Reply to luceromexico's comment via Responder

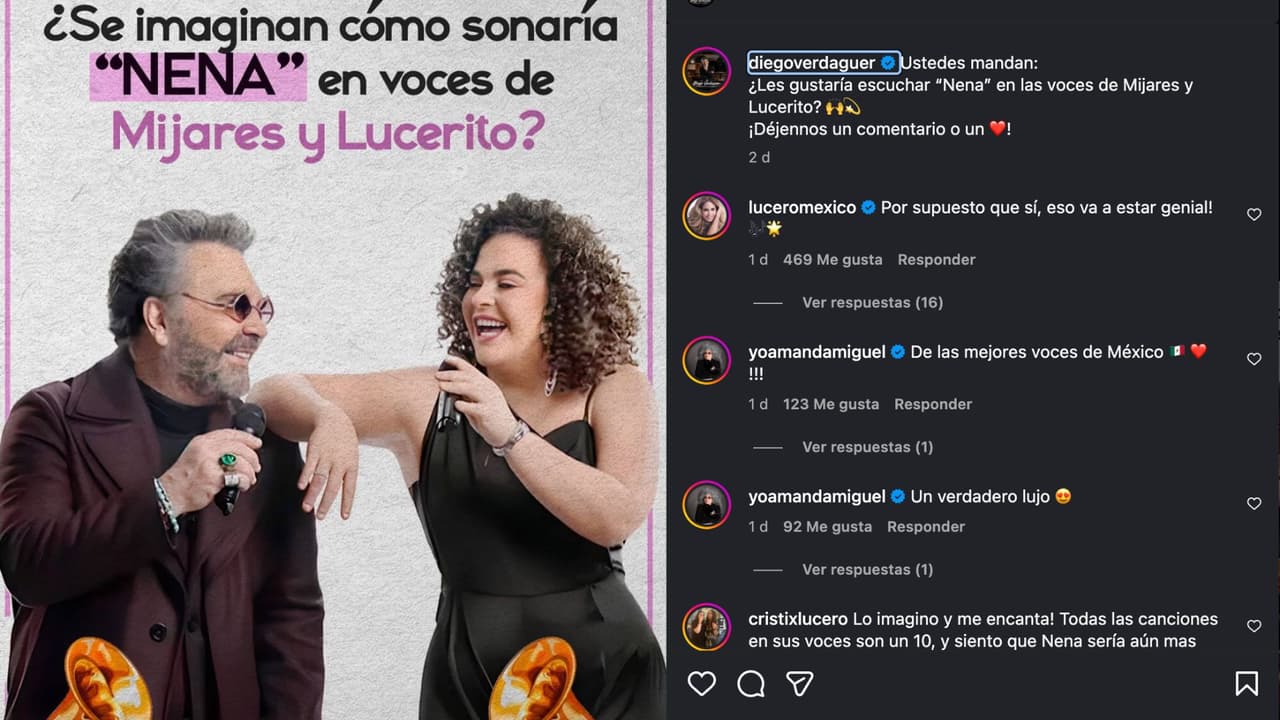[x=936, y=259]
